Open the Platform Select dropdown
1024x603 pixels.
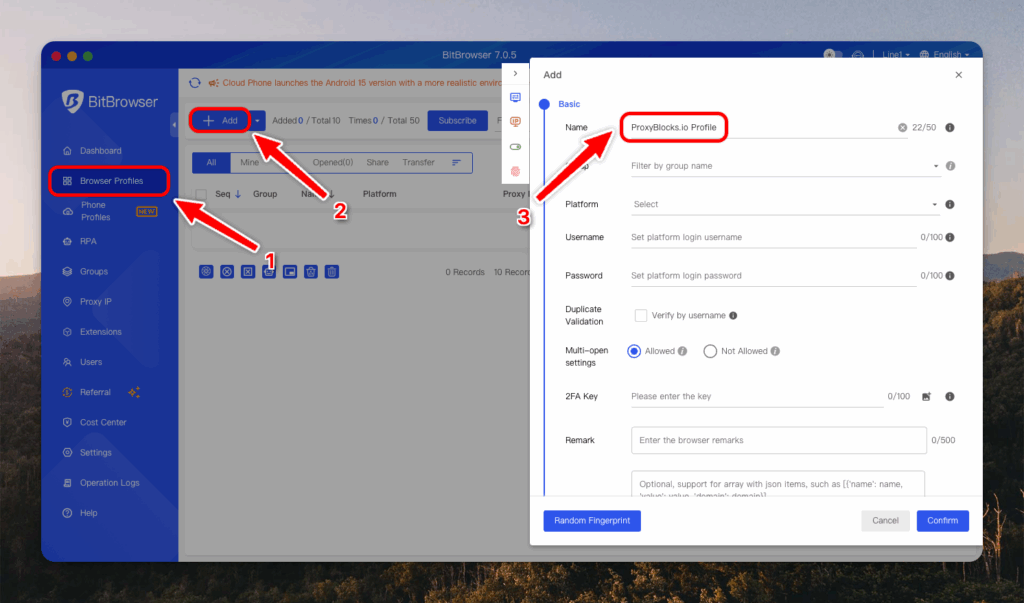pos(785,204)
